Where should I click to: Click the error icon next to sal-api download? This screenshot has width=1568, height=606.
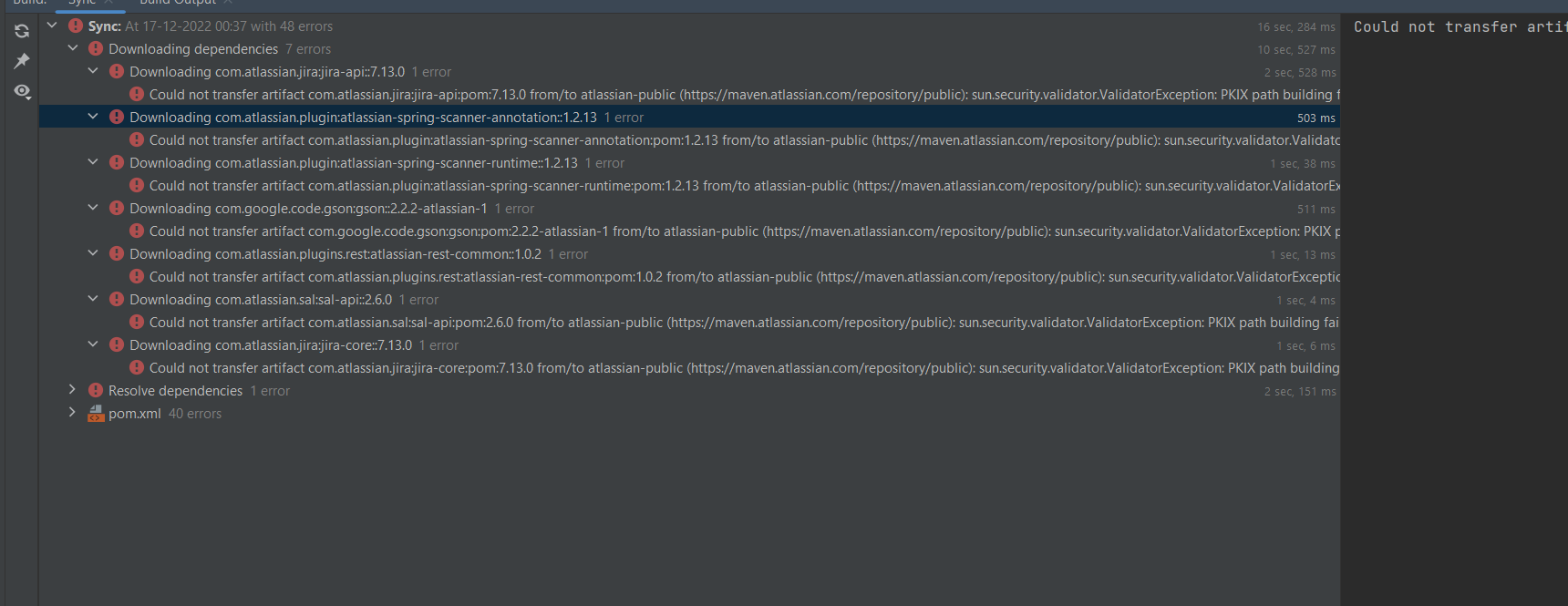point(117,300)
